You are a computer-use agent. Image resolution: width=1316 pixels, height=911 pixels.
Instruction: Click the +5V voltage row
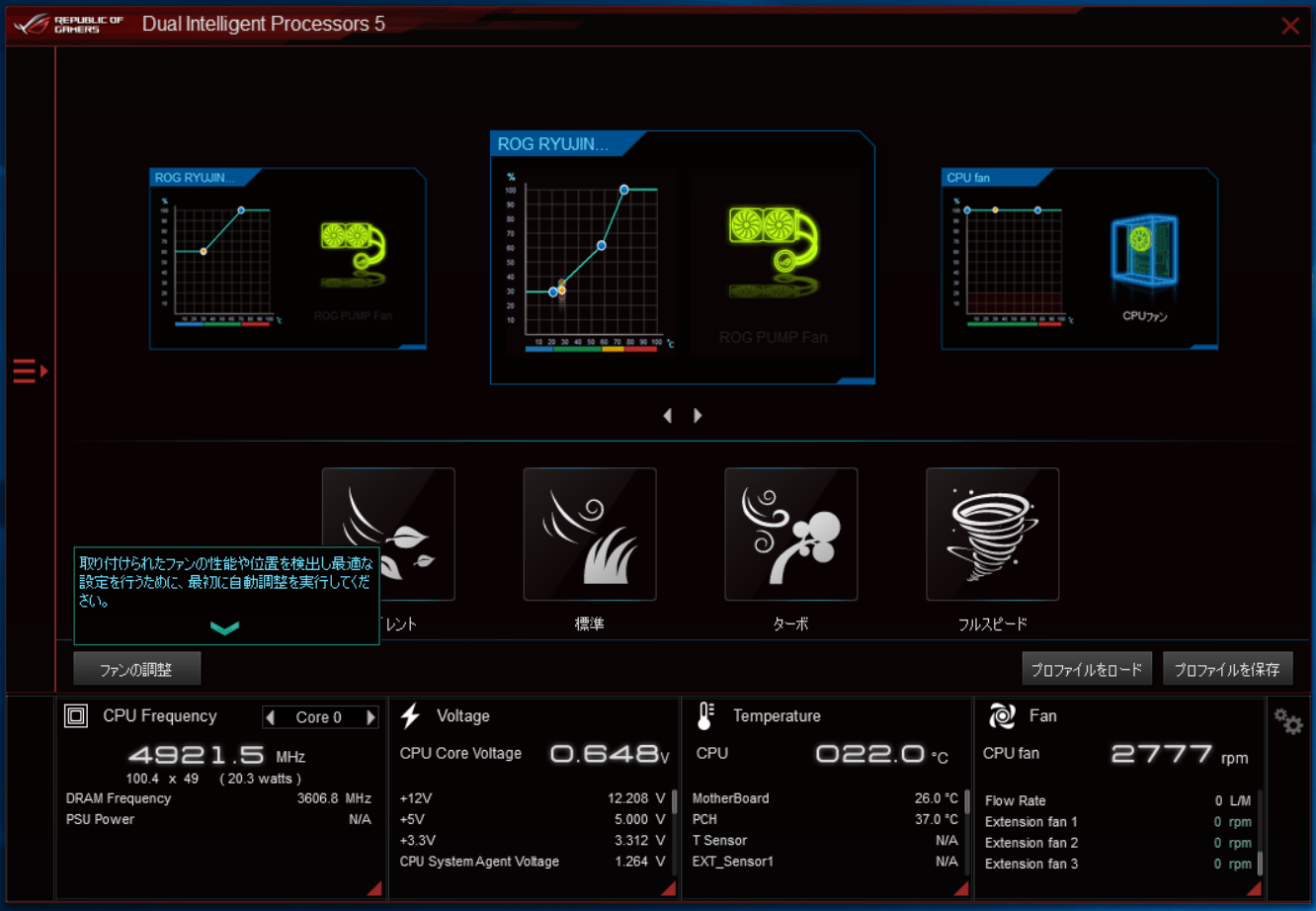pyautogui.click(x=533, y=819)
